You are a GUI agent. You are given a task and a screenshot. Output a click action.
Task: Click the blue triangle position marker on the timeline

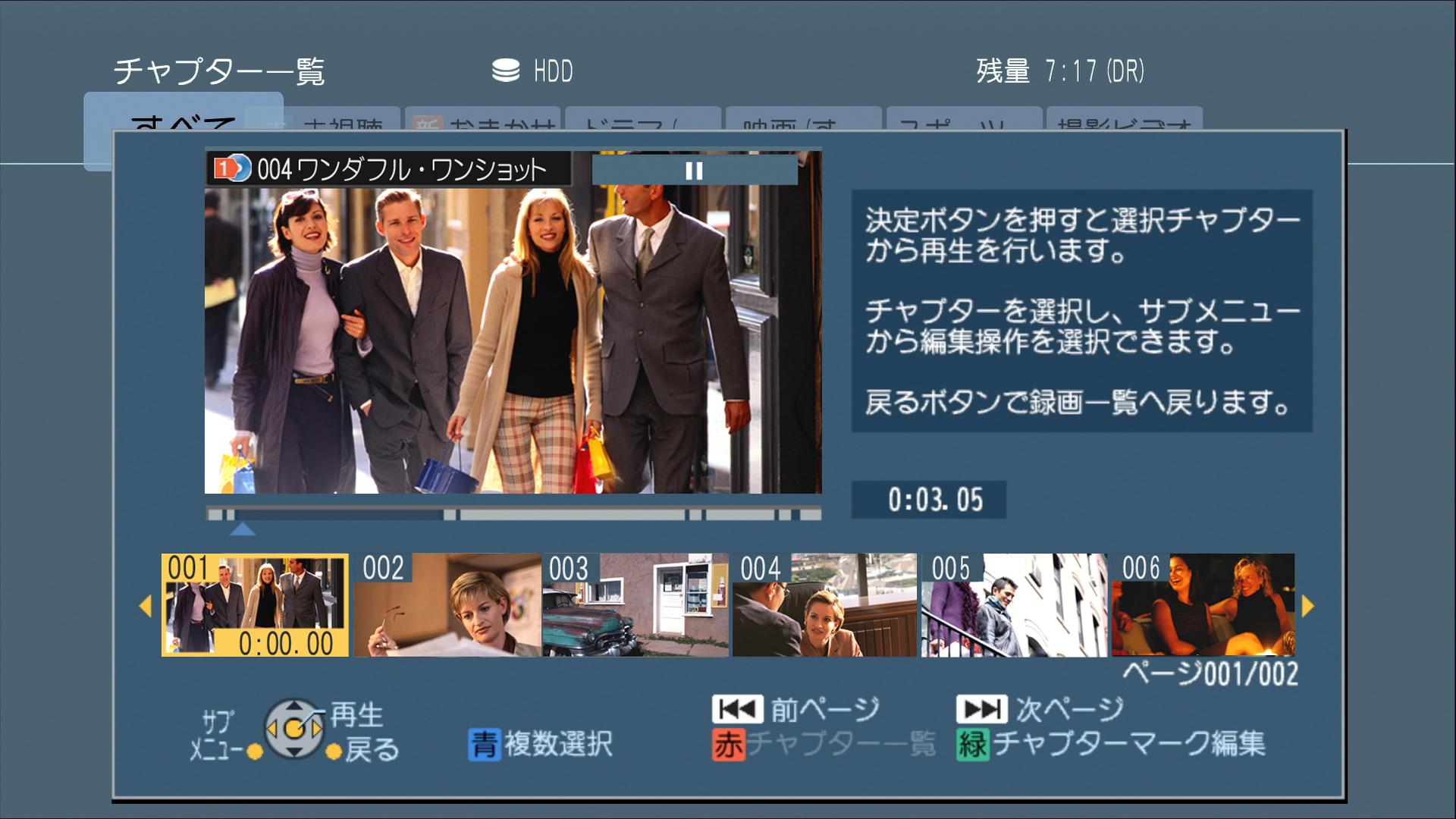242,529
